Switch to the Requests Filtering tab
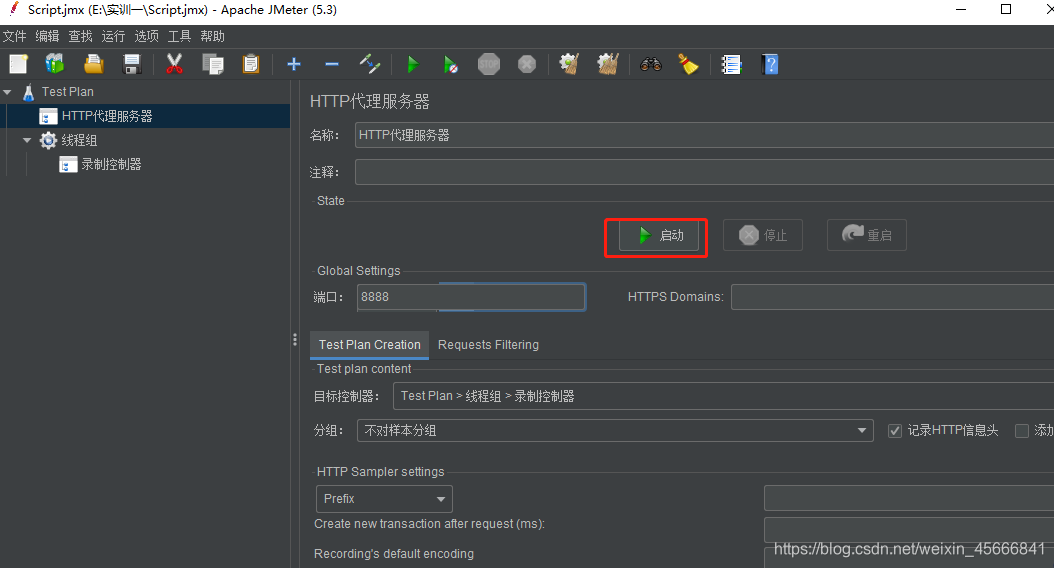This screenshot has width=1054, height=568. 488,345
